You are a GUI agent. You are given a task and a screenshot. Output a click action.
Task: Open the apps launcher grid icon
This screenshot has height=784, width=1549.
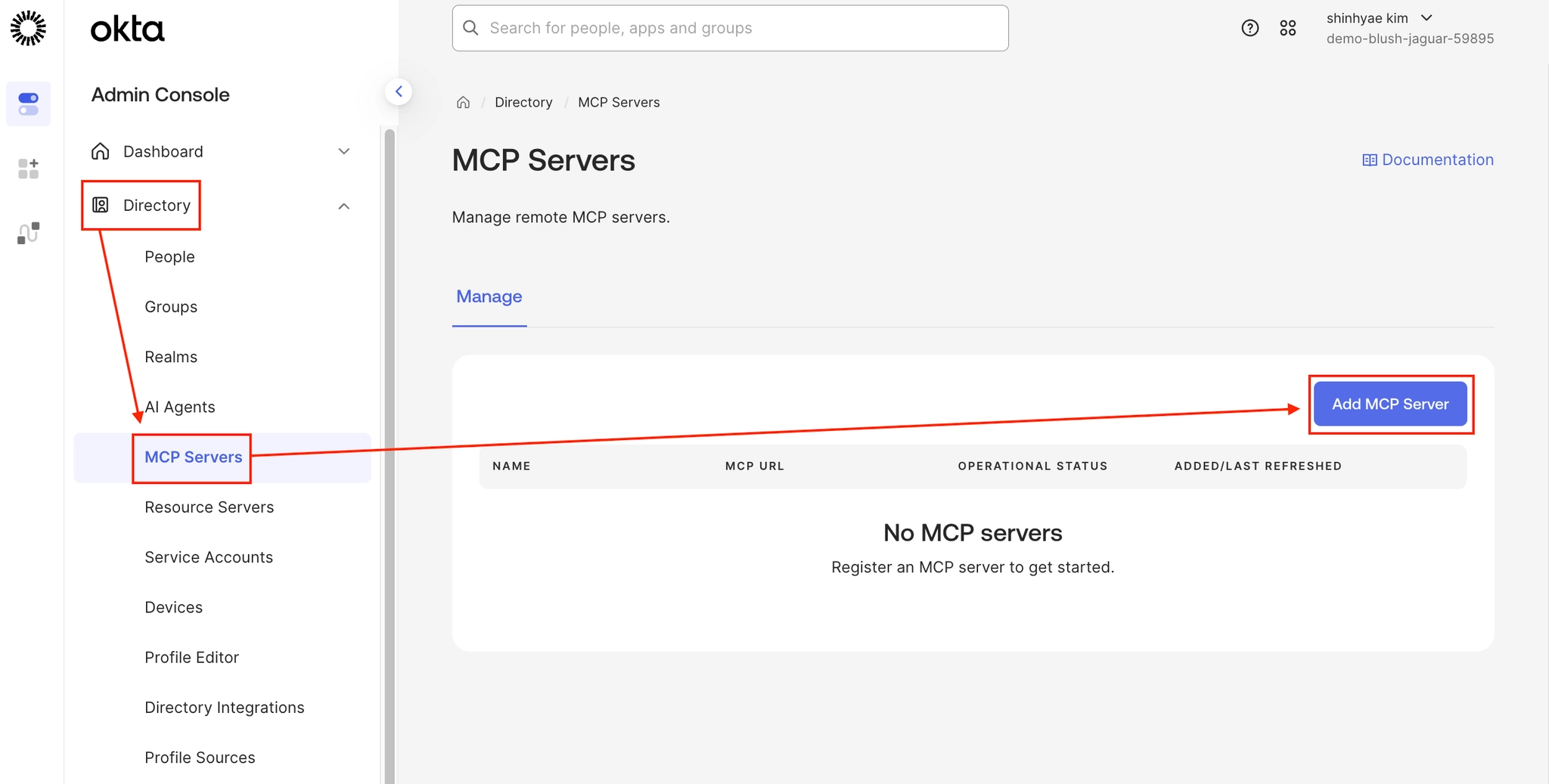coord(1288,28)
